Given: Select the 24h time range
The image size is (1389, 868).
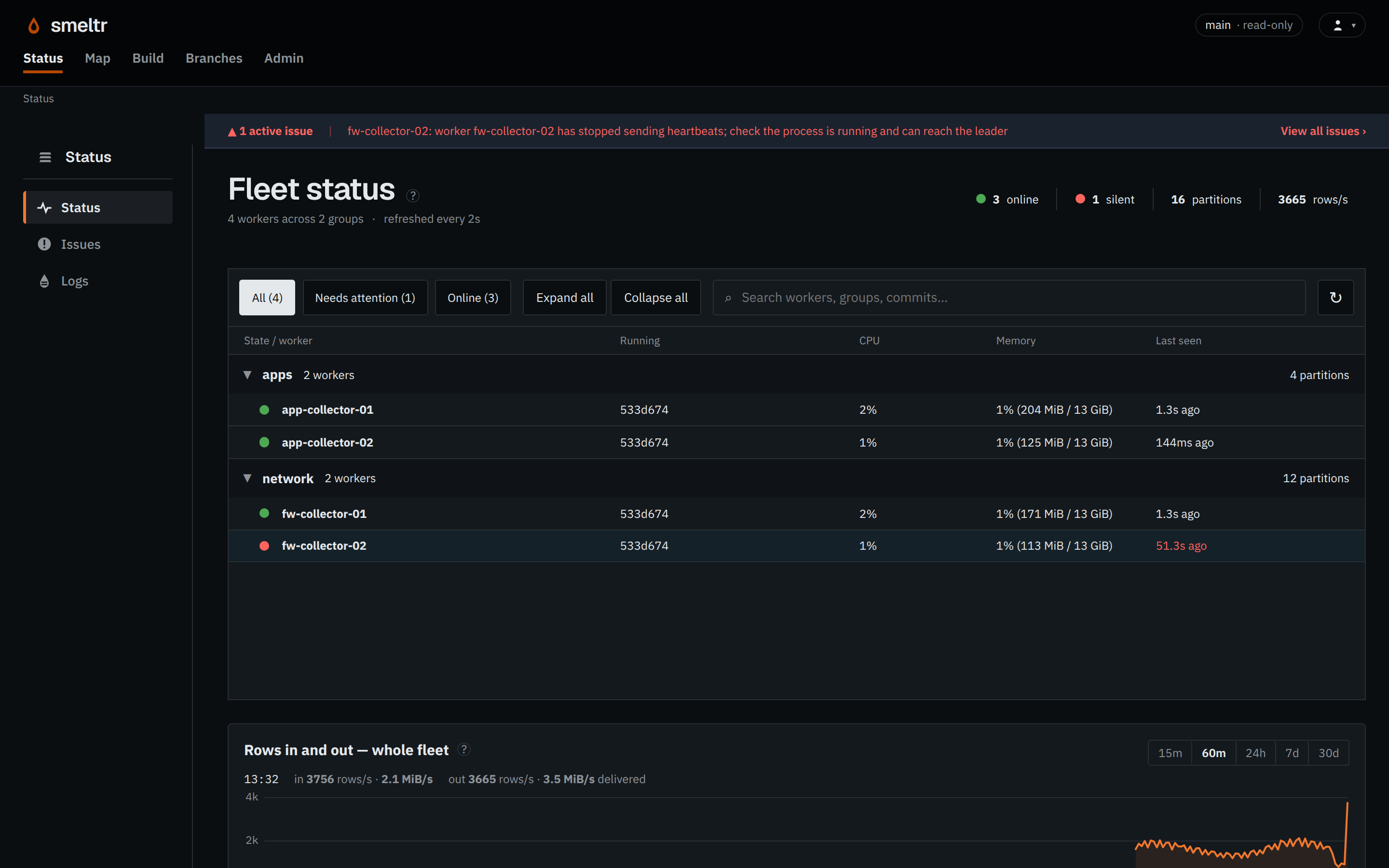Looking at the screenshot, I should pos(1255,753).
